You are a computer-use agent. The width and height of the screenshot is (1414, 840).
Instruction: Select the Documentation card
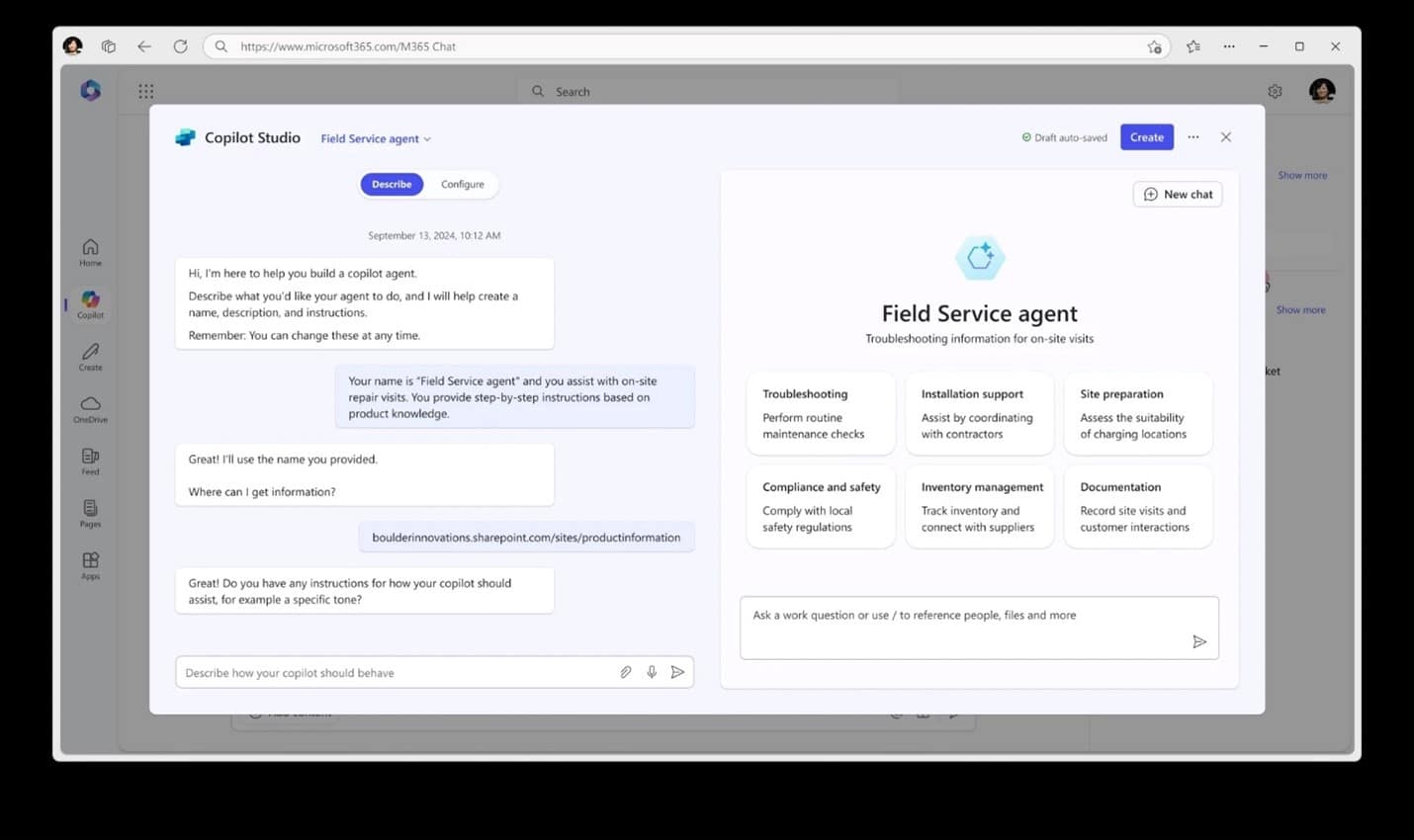(1138, 506)
